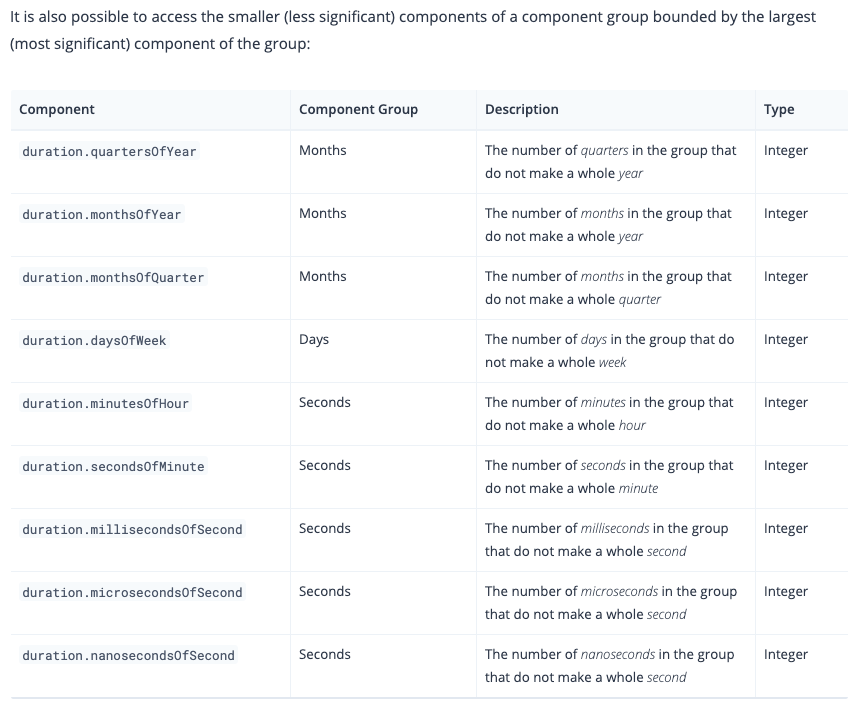Click the duration.secondsOfMinute code entry

click(x=113, y=466)
